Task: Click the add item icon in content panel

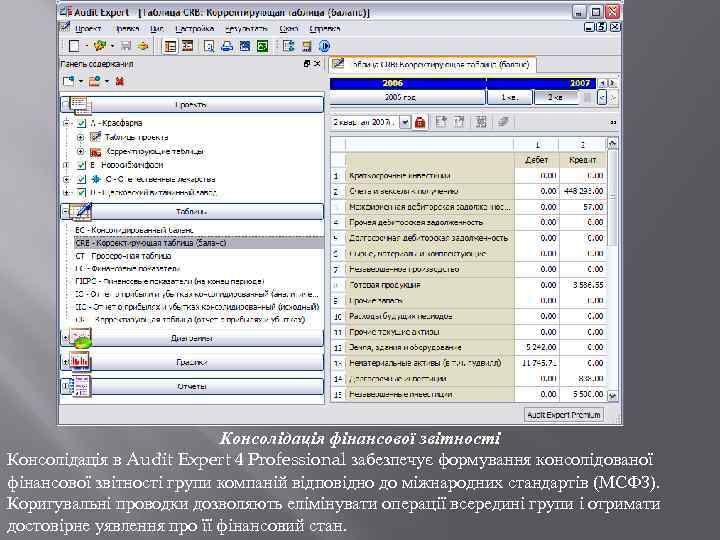Action: click(x=69, y=81)
